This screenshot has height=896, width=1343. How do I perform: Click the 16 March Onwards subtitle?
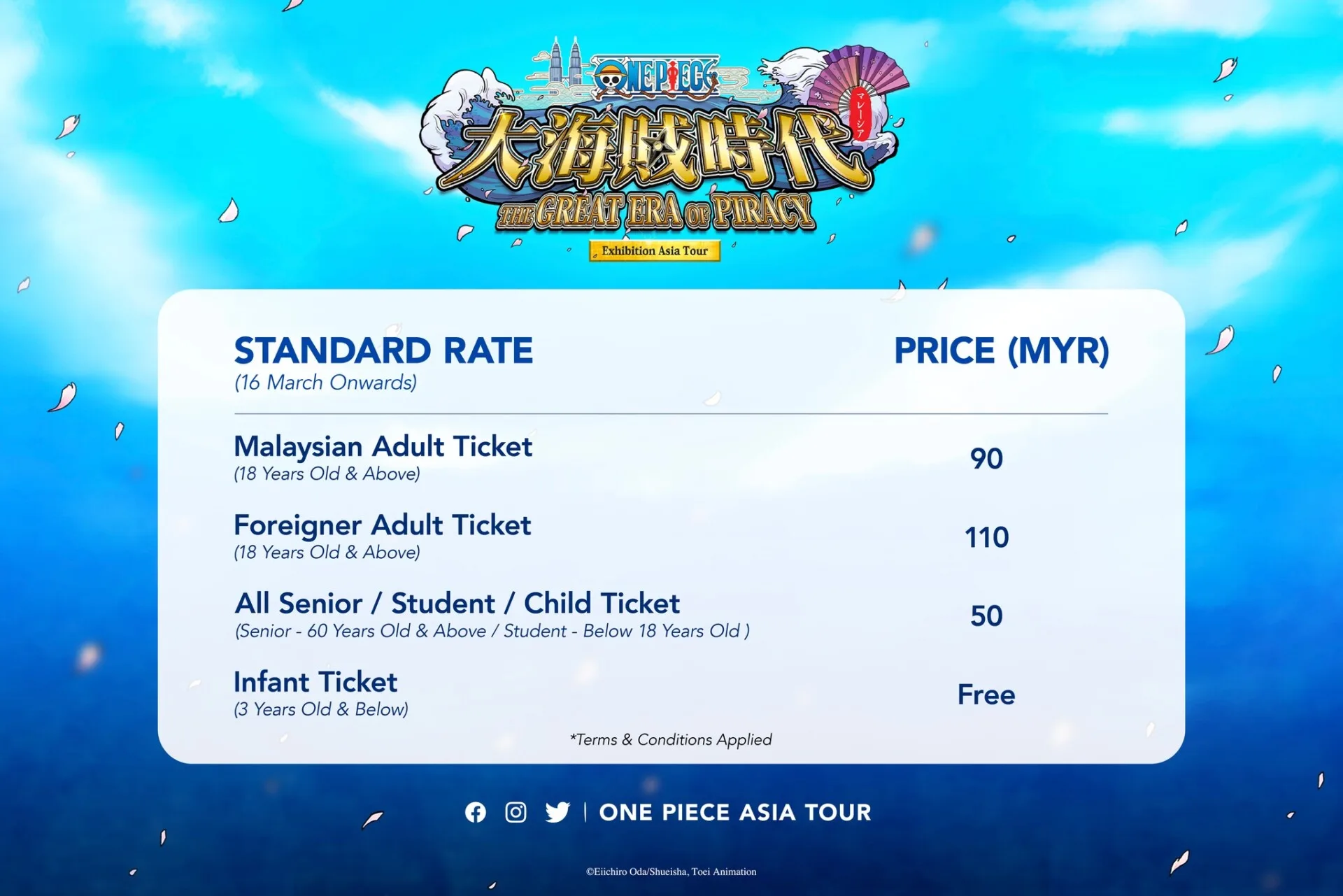pyautogui.click(x=325, y=383)
